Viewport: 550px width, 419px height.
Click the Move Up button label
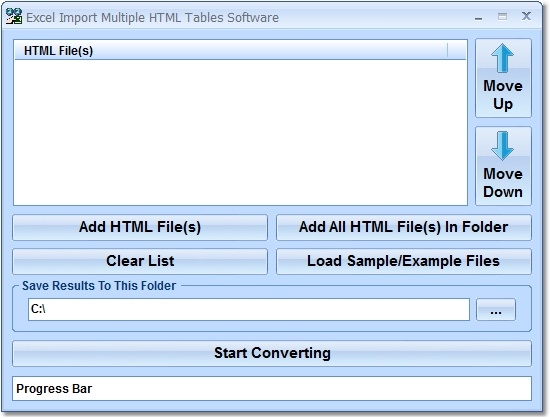tap(503, 95)
